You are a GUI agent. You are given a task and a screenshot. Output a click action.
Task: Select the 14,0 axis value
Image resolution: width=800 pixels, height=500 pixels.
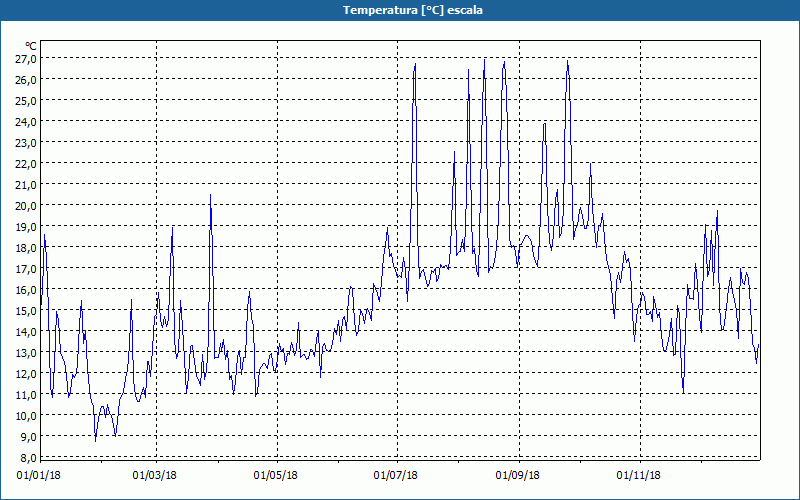26,332
